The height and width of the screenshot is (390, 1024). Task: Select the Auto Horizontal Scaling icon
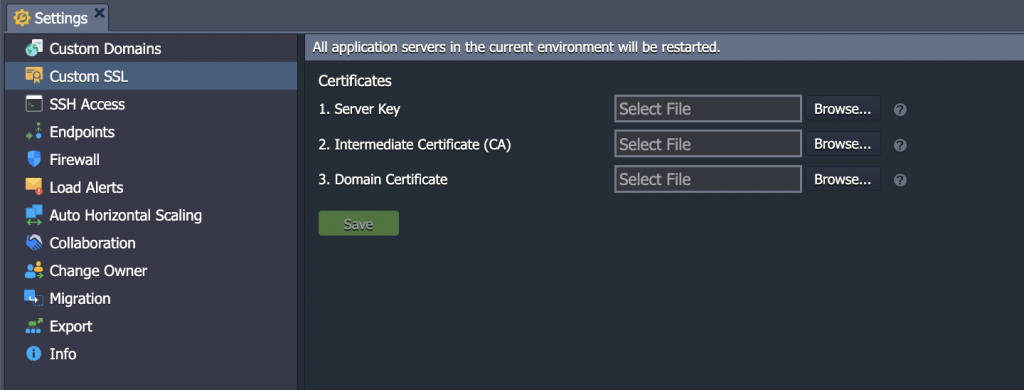coord(34,215)
